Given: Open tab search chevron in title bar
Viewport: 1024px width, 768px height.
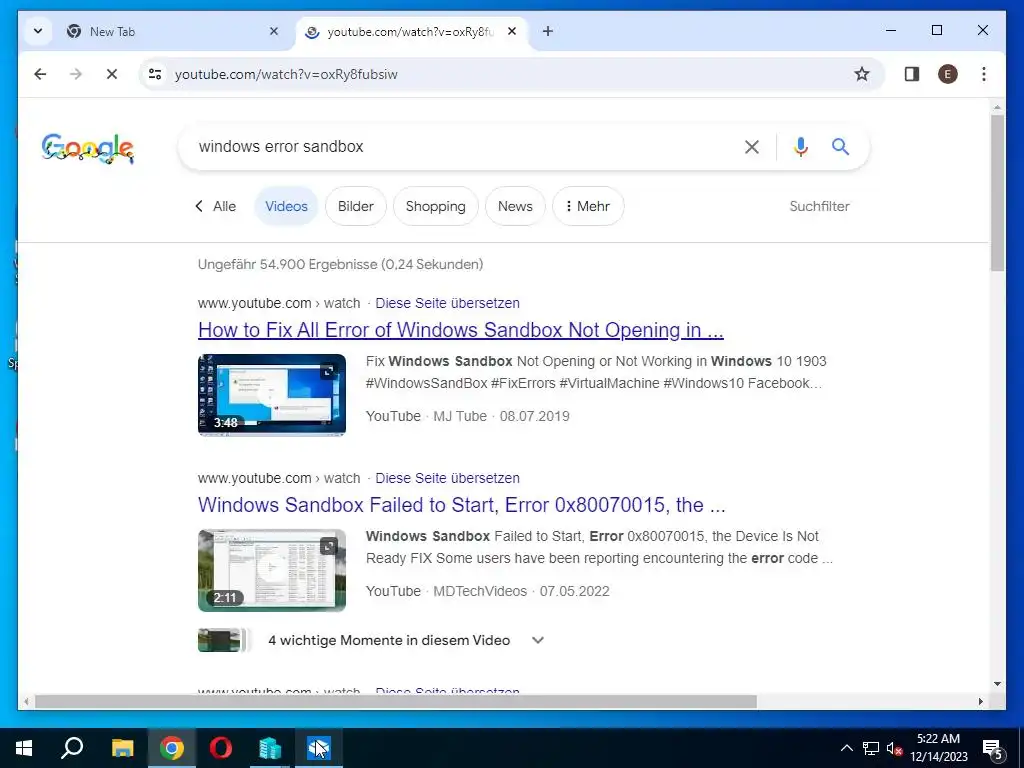Looking at the screenshot, I should click(x=38, y=31).
